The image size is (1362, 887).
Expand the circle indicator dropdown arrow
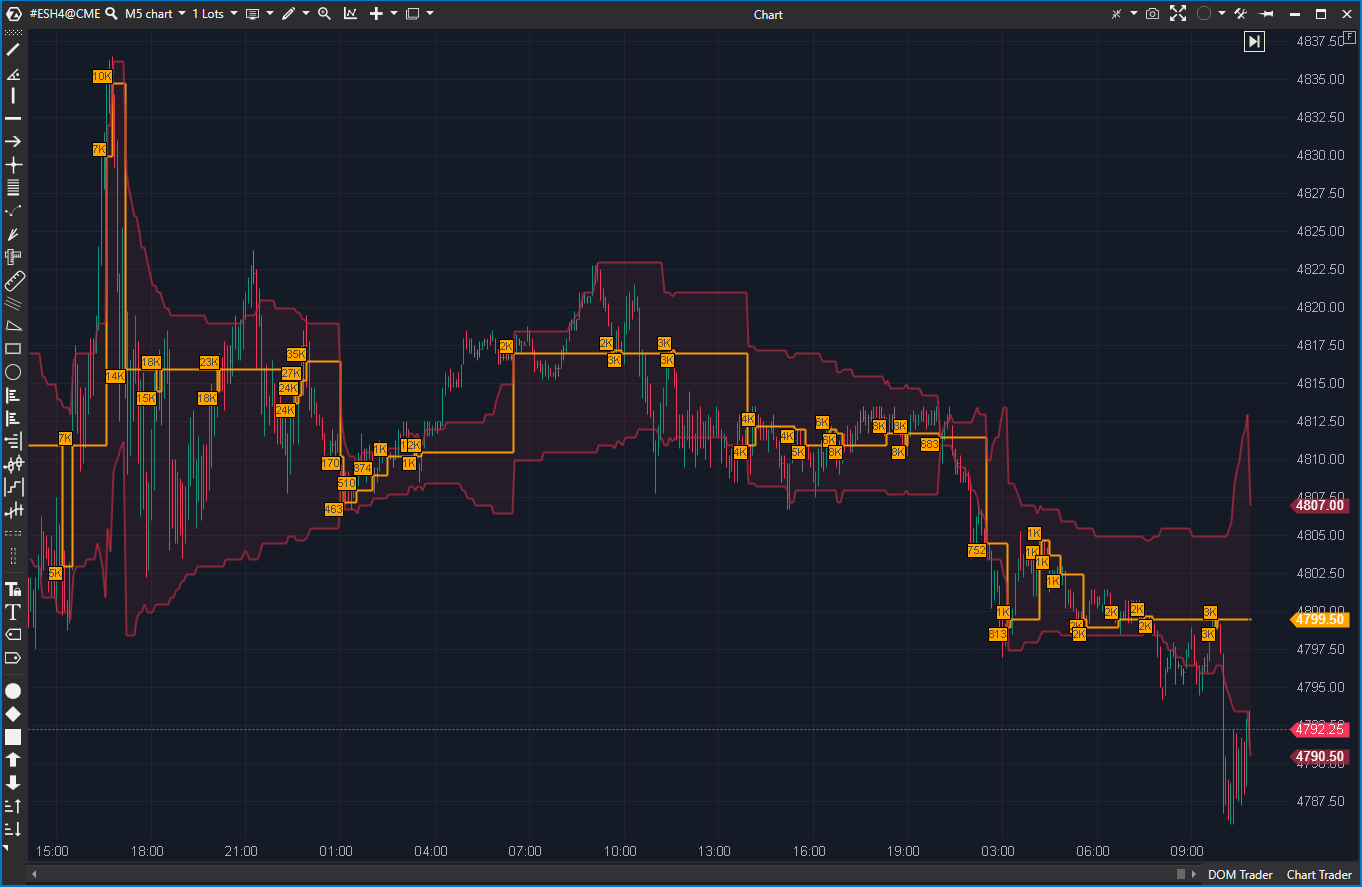pos(1222,14)
